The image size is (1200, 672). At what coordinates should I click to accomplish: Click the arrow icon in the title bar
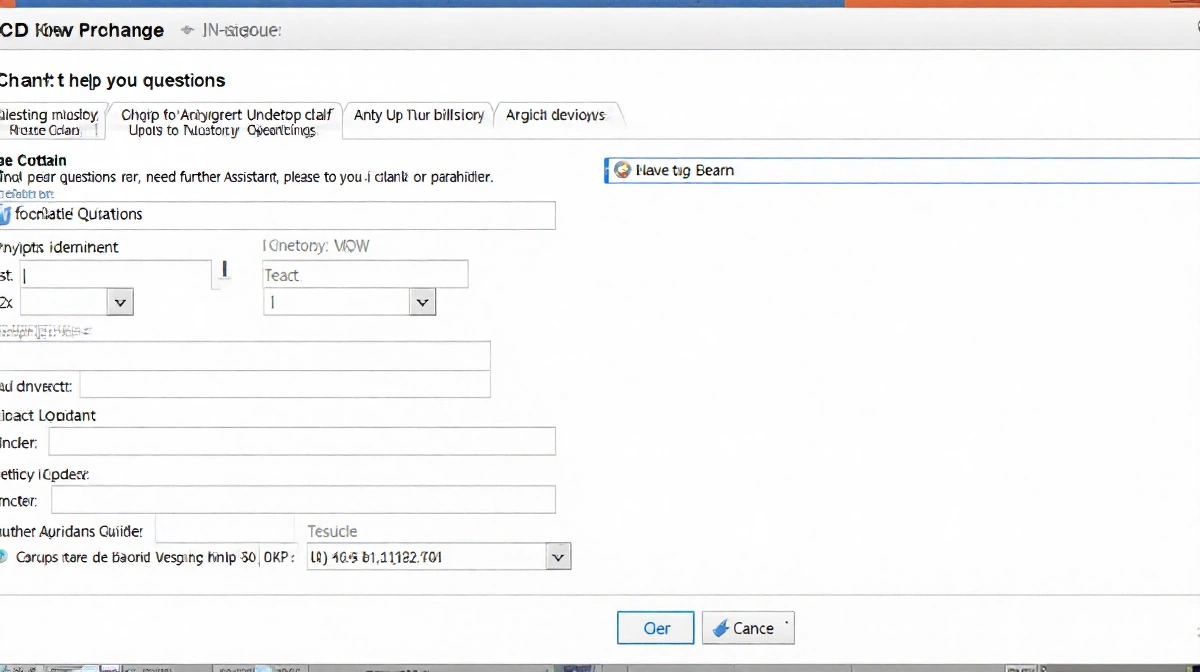[186, 31]
